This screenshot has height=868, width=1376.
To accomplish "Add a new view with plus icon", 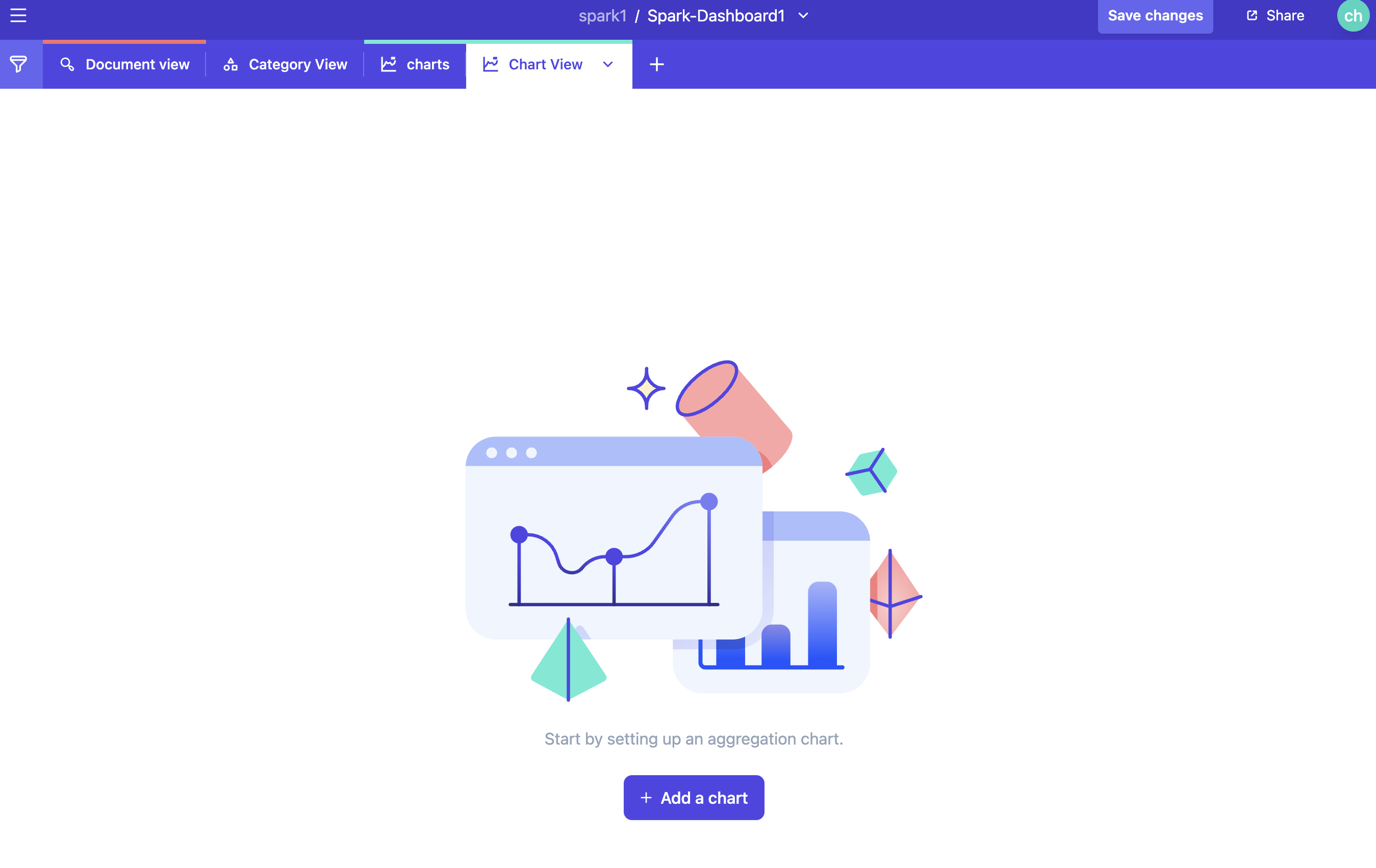I will click(x=656, y=64).
